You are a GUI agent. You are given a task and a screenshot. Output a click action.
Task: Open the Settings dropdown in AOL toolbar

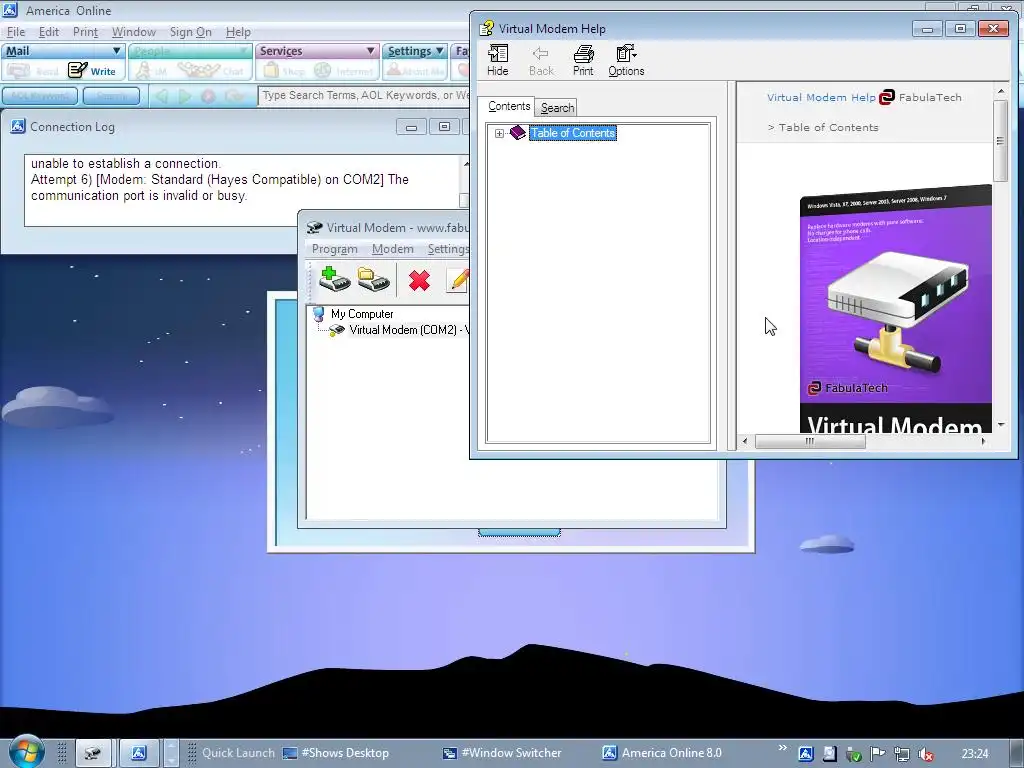440,51
